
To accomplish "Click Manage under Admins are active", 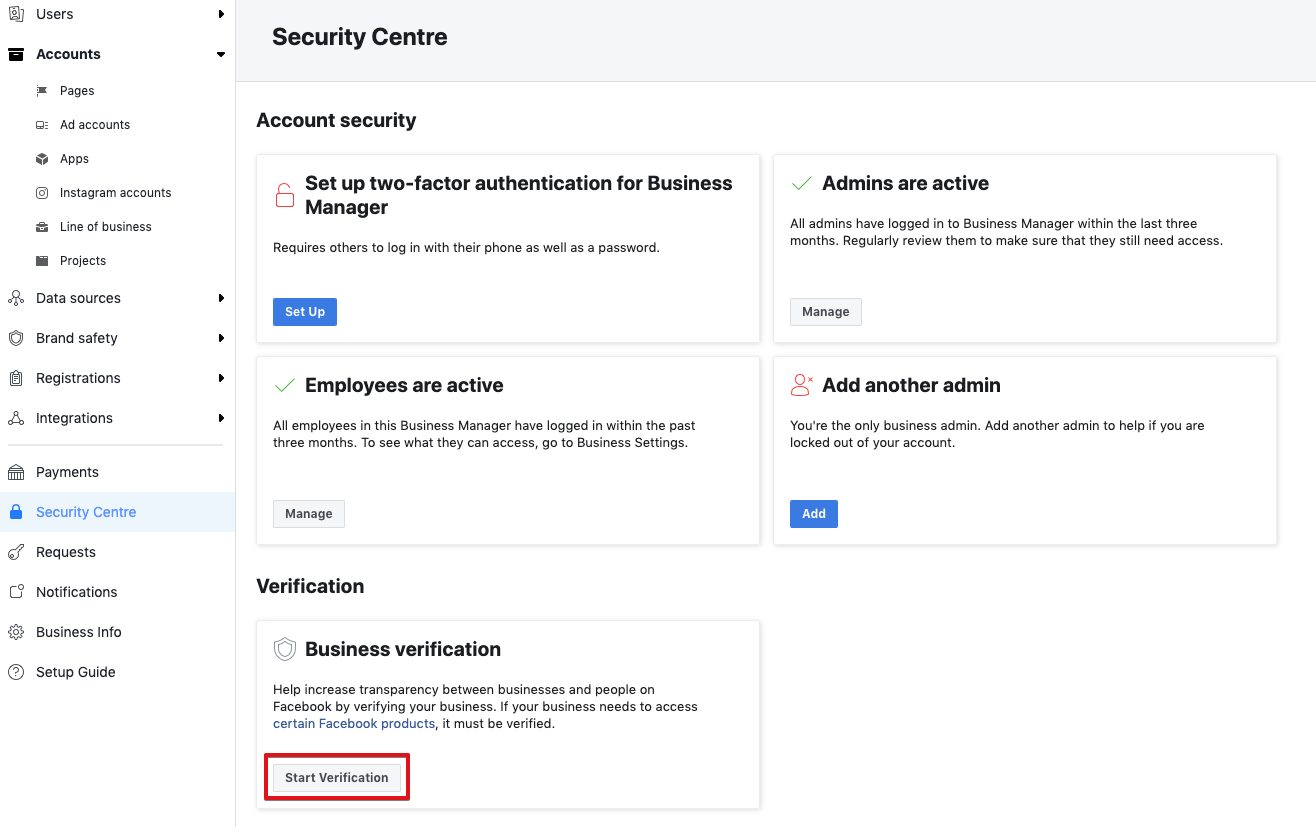I will click(826, 312).
